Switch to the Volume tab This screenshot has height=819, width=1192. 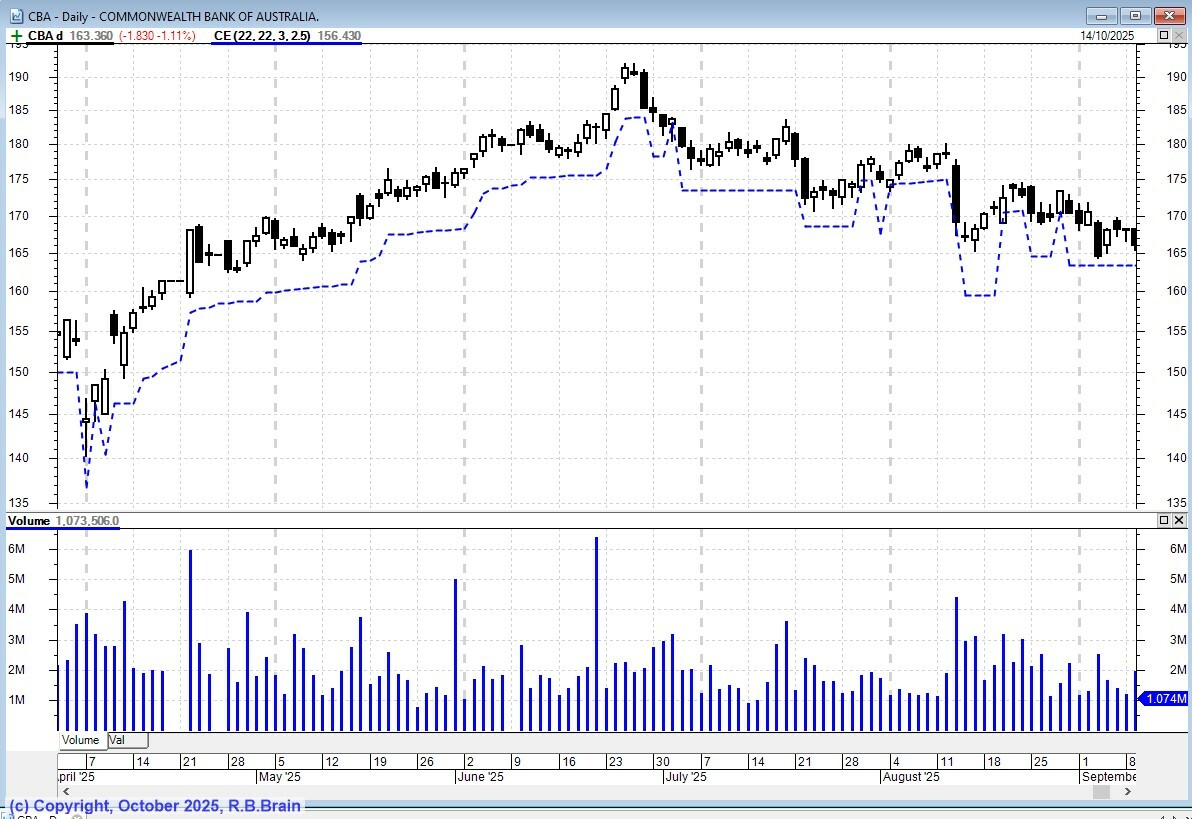click(x=81, y=740)
